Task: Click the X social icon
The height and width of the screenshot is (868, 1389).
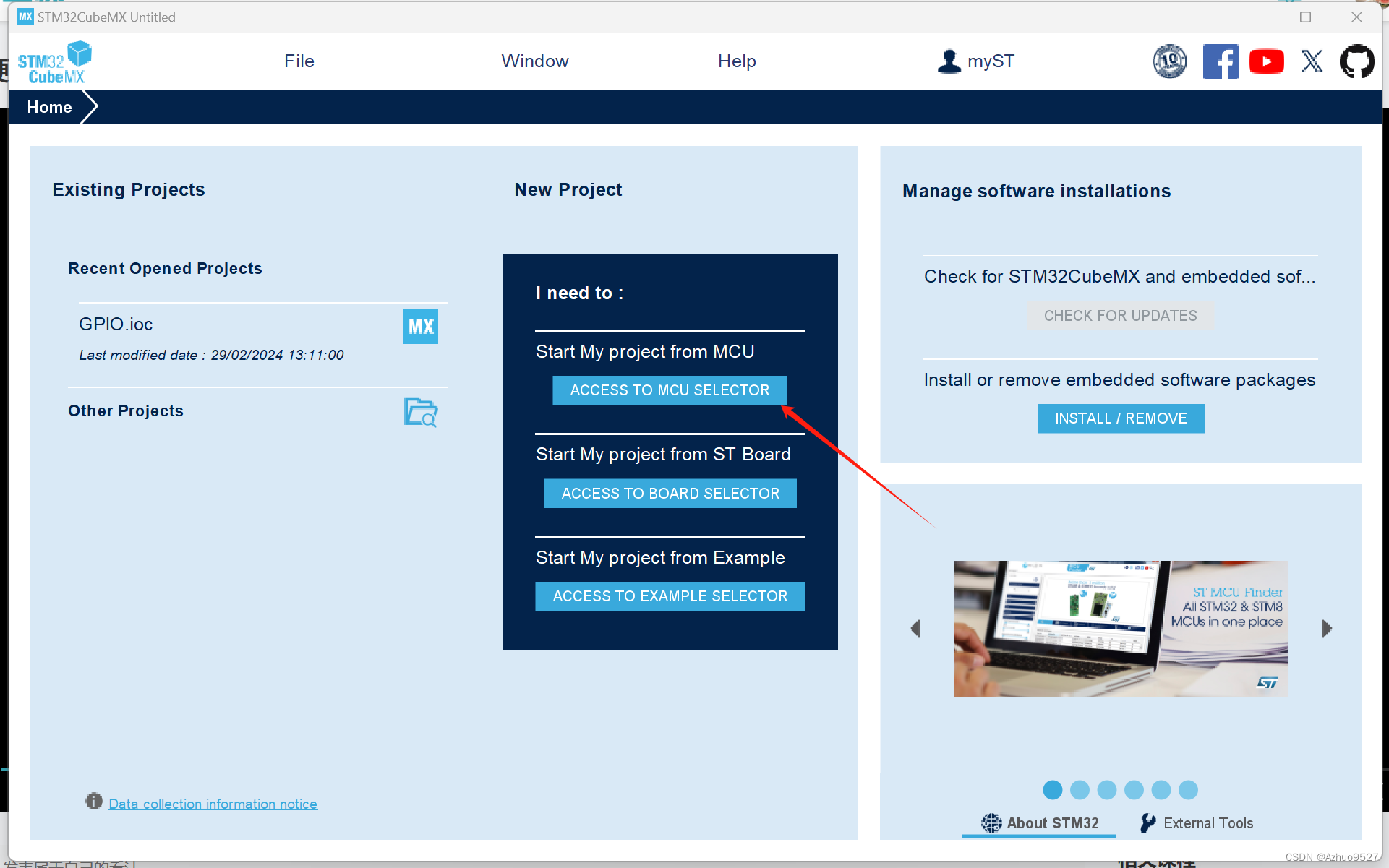Action: [x=1312, y=61]
